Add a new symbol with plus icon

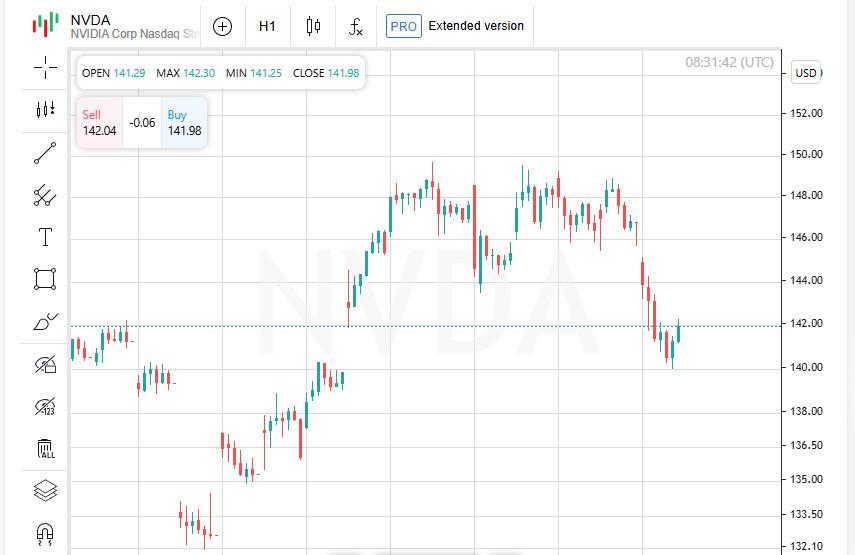[x=222, y=26]
